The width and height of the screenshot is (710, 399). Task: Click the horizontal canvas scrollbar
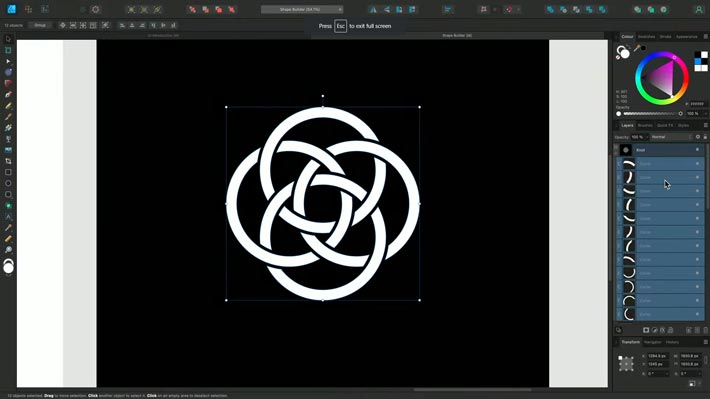click(x=472, y=389)
